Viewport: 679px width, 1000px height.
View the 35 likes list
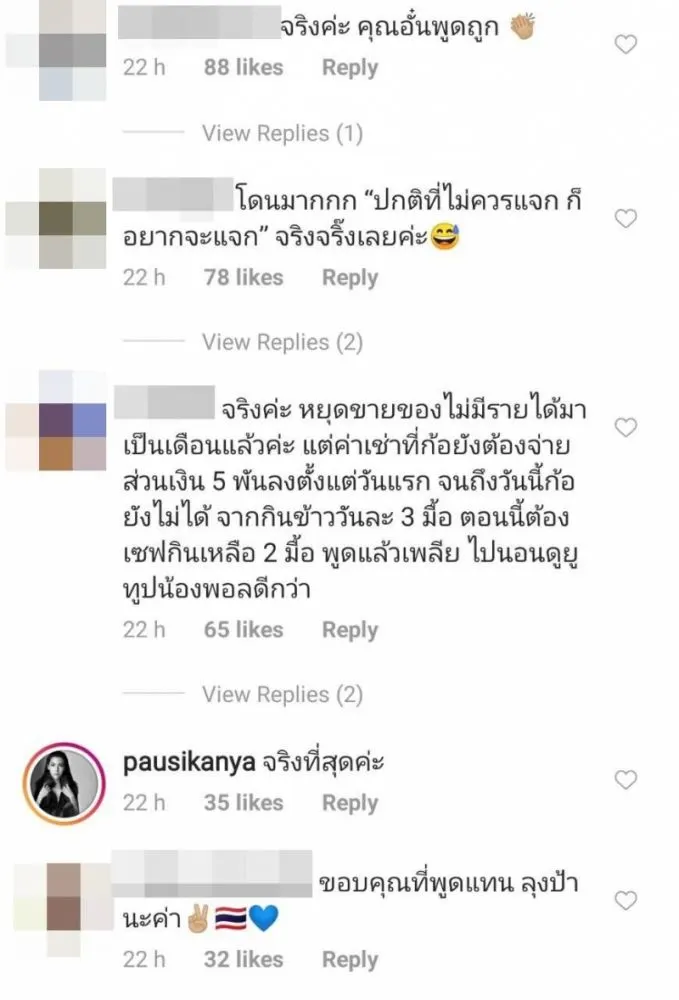tap(244, 802)
